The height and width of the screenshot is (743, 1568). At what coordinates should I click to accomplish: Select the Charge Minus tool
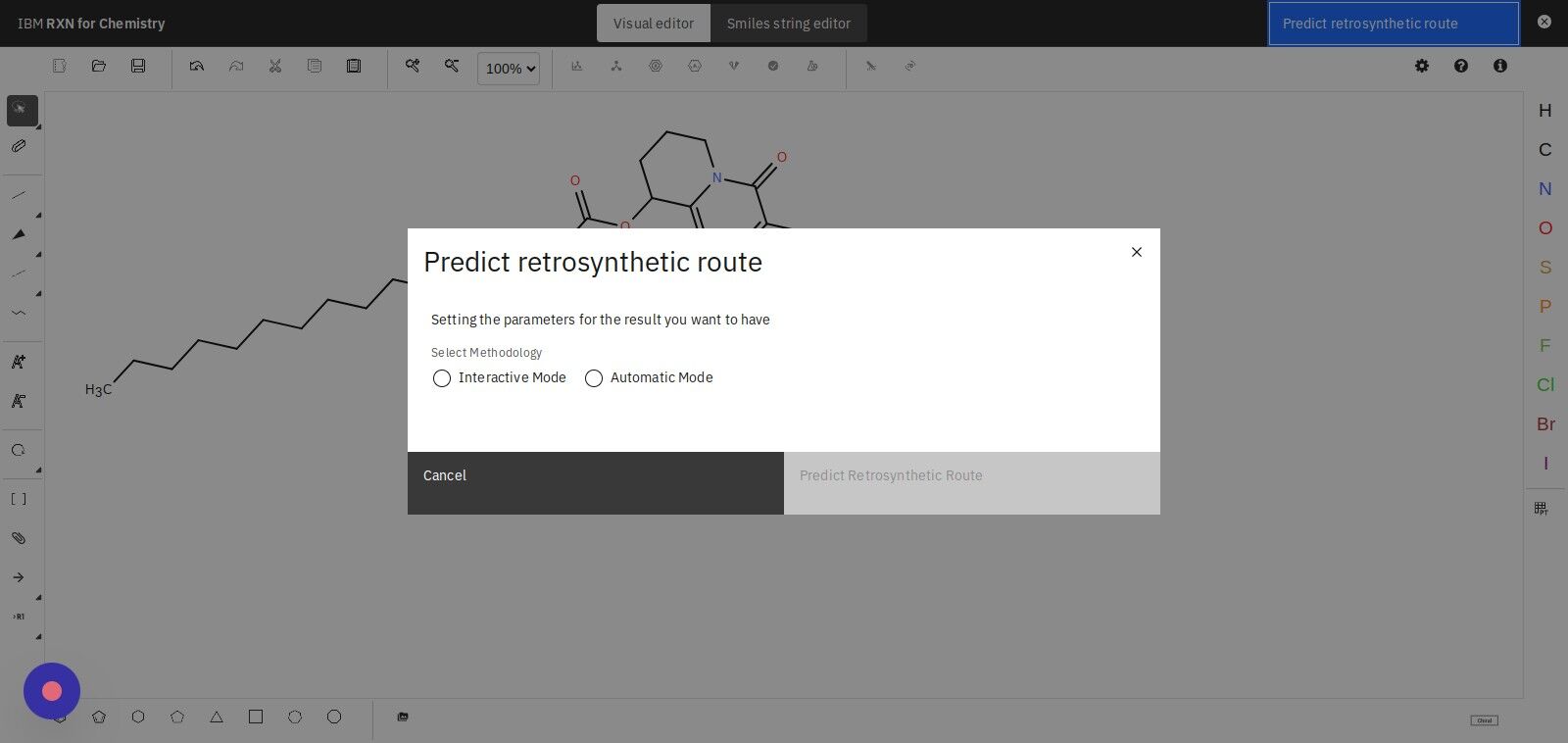point(19,401)
